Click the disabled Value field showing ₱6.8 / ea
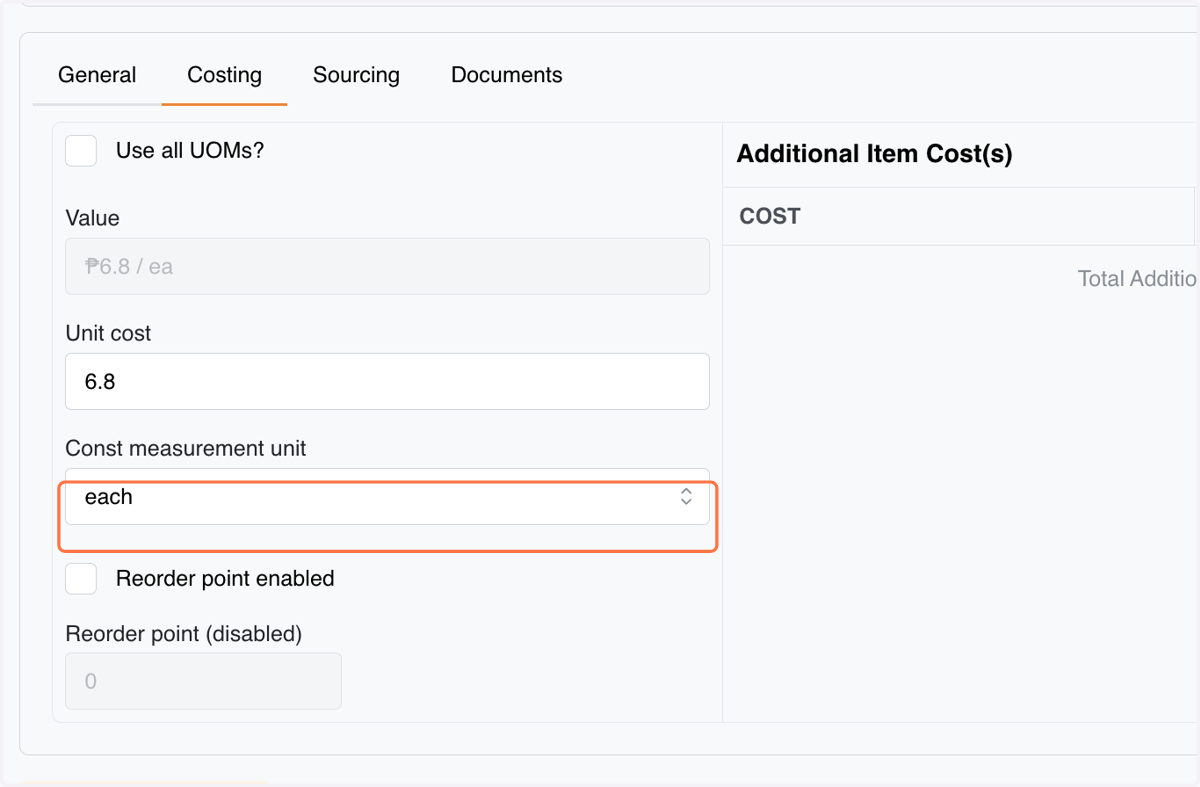This screenshot has width=1200, height=787. pos(387,266)
